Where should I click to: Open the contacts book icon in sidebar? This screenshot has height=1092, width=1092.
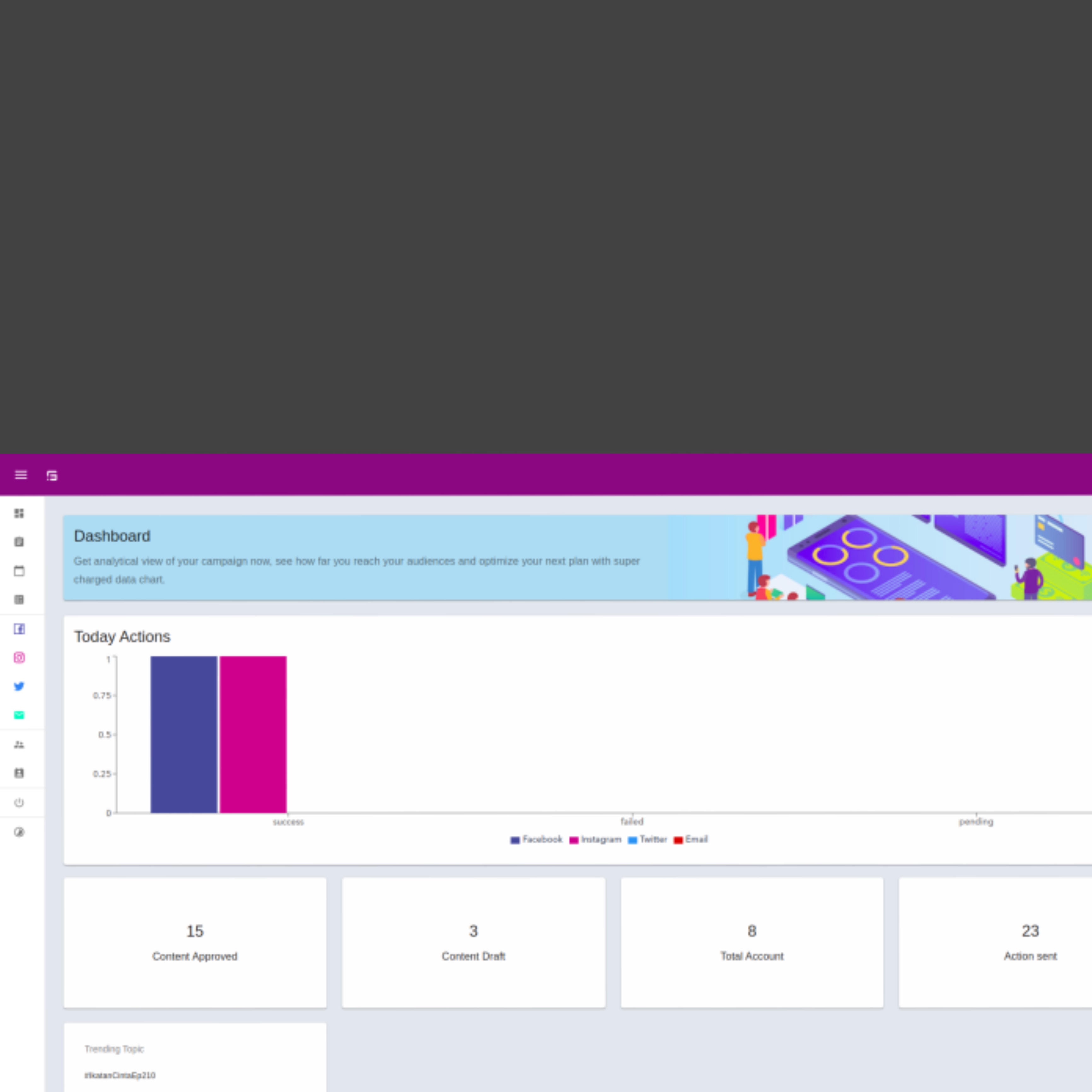point(19,773)
